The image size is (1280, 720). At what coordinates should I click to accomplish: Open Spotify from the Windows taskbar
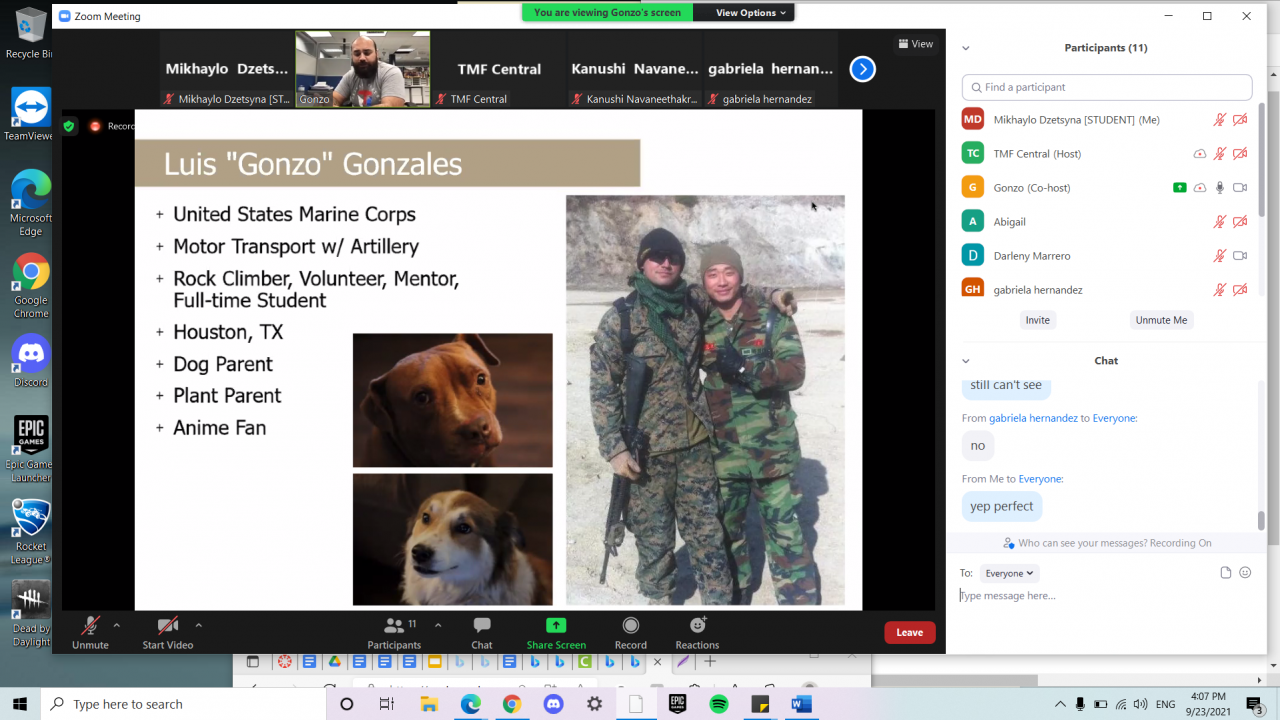(x=718, y=704)
